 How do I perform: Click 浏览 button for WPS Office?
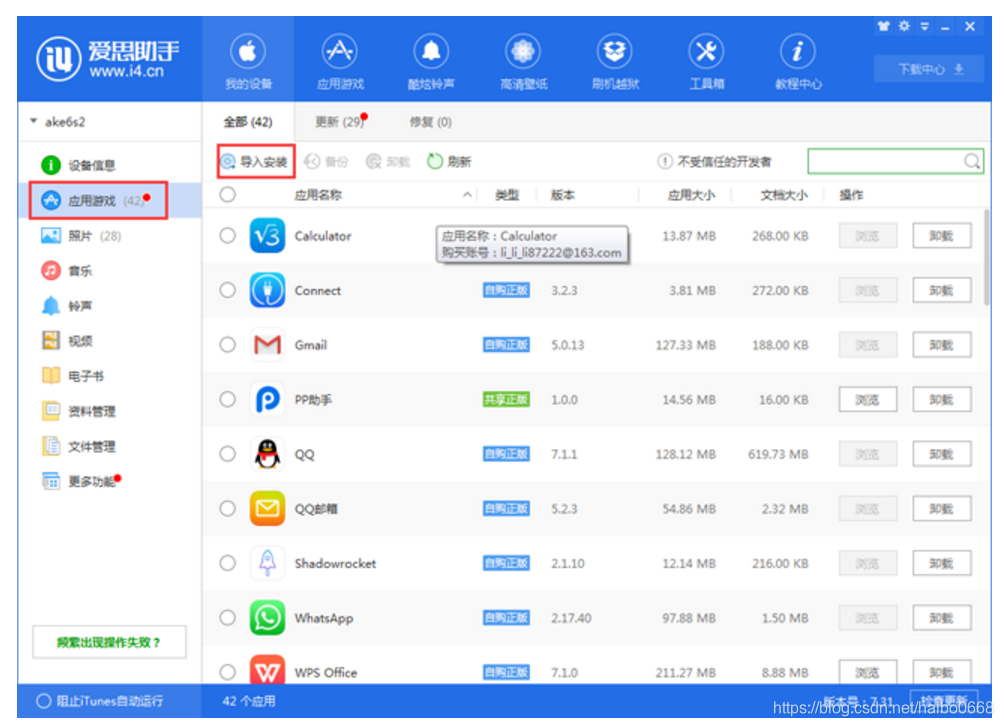pos(868,672)
